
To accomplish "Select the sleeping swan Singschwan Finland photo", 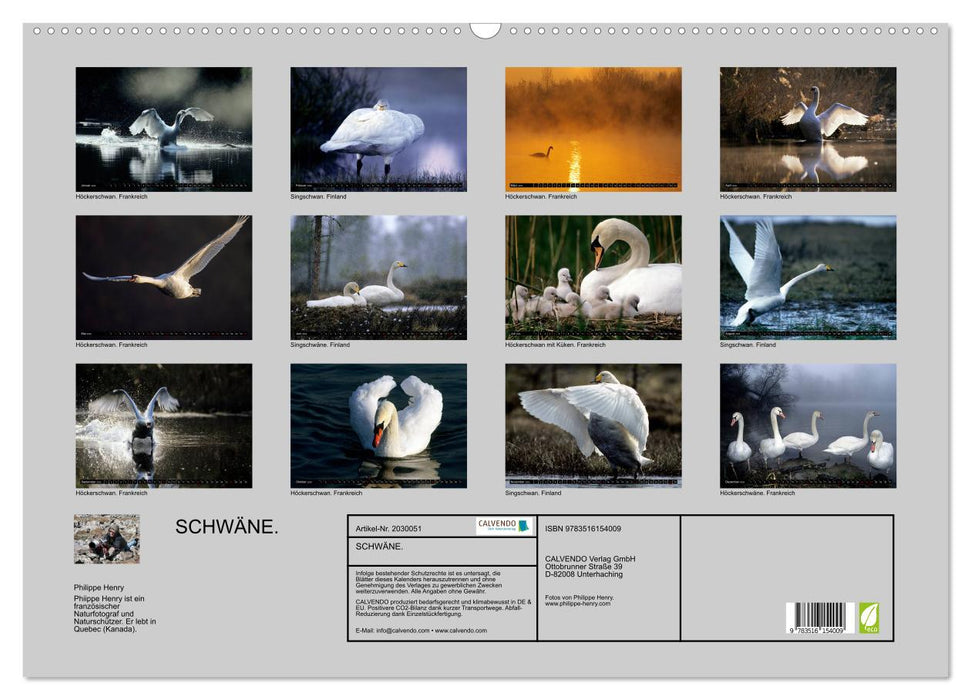I will [380, 128].
